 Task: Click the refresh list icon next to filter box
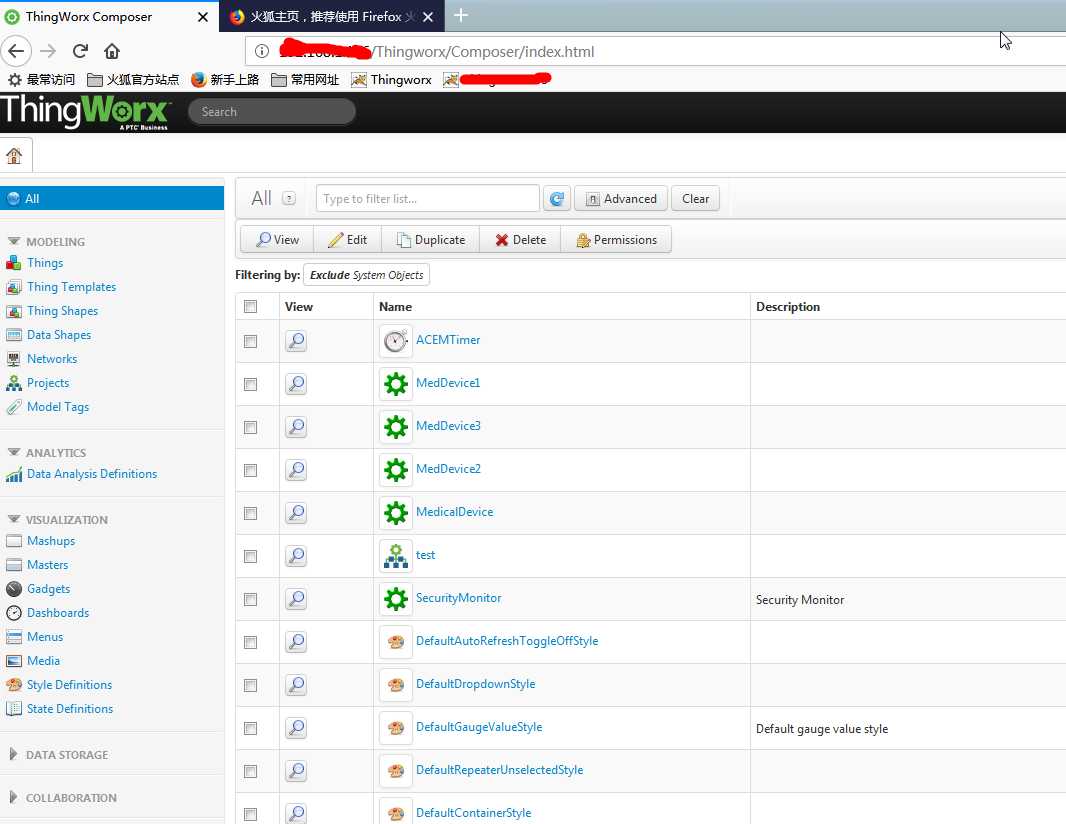[x=557, y=199]
